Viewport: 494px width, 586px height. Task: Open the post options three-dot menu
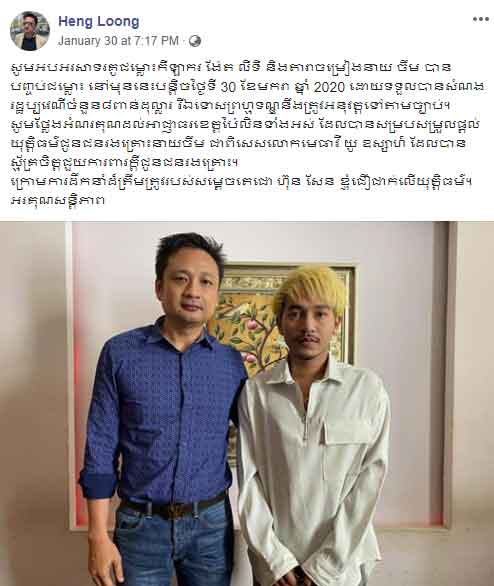(x=481, y=19)
